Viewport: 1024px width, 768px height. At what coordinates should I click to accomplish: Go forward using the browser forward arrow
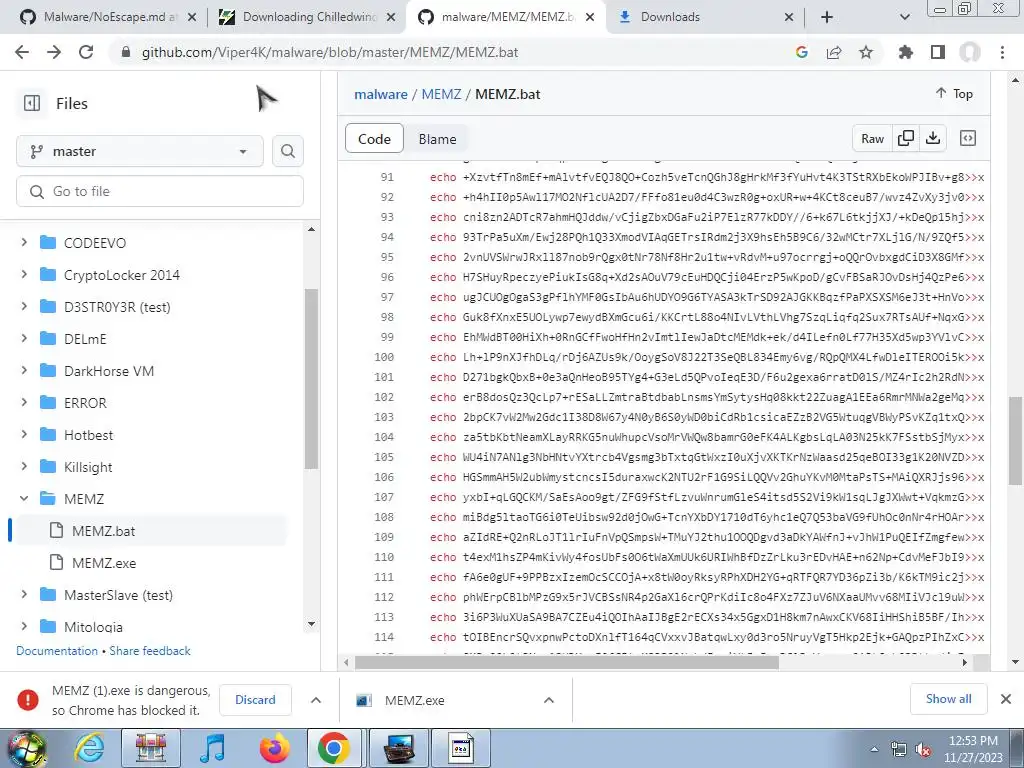point(54,52)
